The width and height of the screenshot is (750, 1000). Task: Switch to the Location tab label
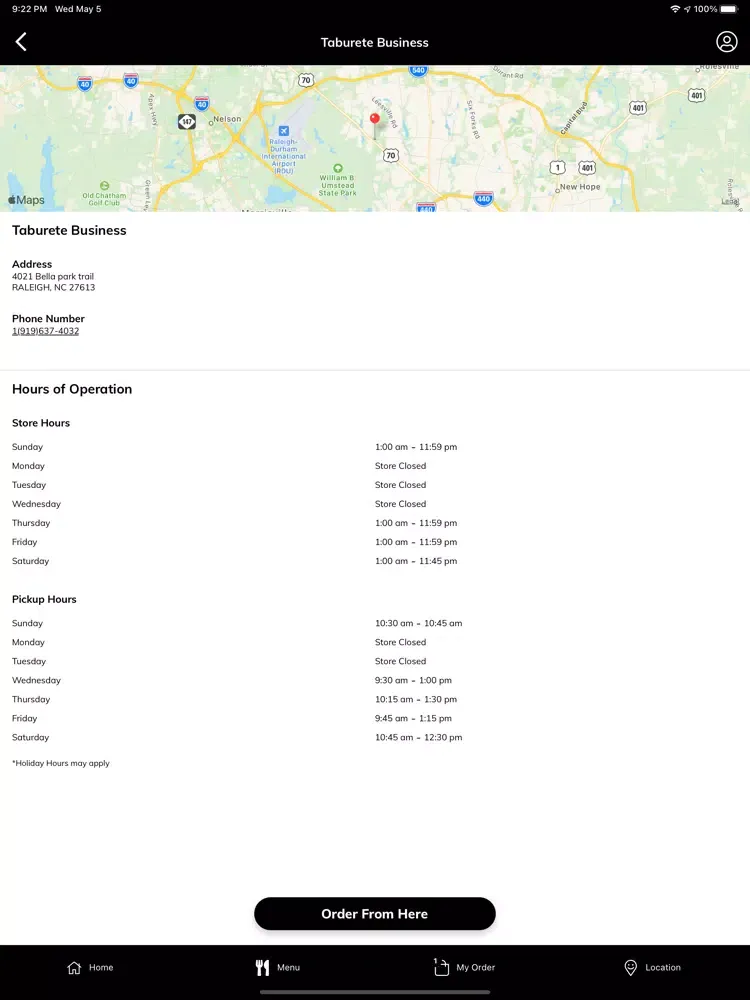(663, 967)
